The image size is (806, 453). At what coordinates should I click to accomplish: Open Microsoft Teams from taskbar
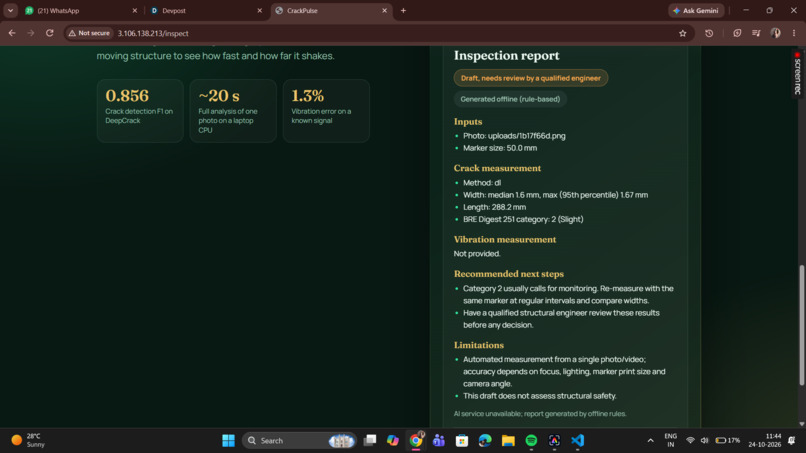pyautogui.click(x=438, y=441)
